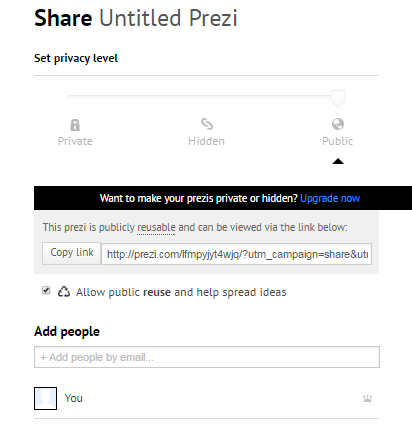The height and width of the screenshot is (427, 412).
Task: Click the owner crown icon beside You
Action: click(367, 398)
